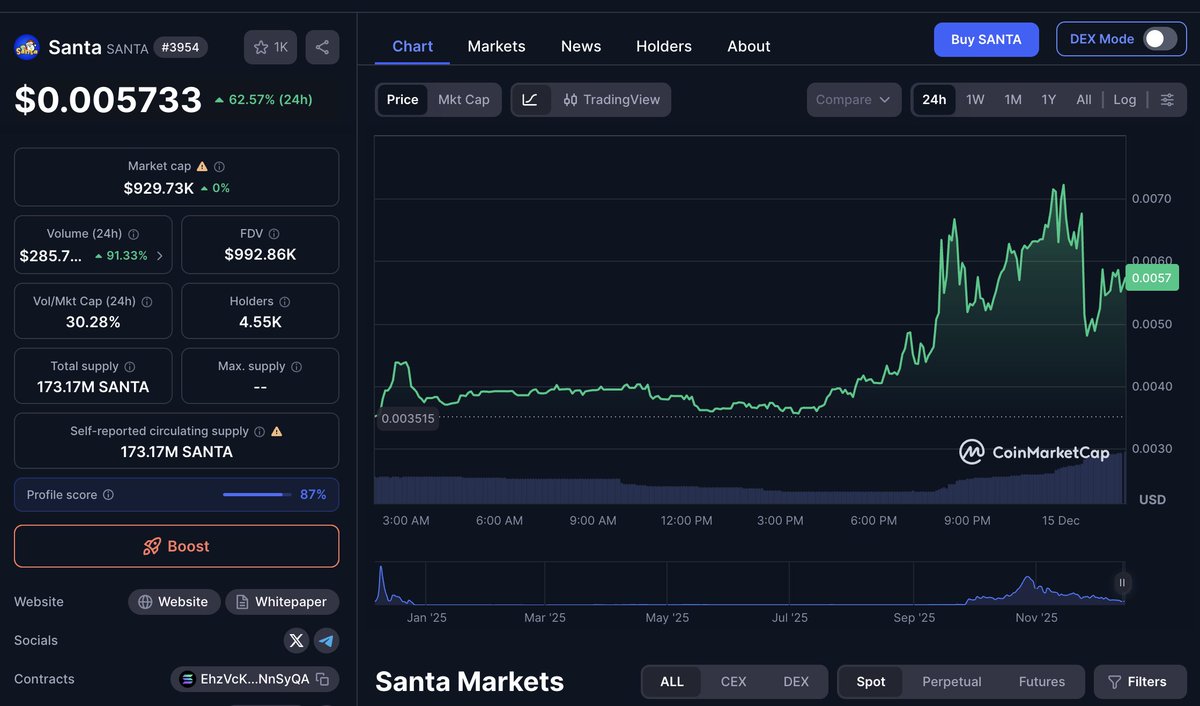Viewport: 1200px width, 706px height.
Task: Select Spot market type
Action: coord(871,682)
